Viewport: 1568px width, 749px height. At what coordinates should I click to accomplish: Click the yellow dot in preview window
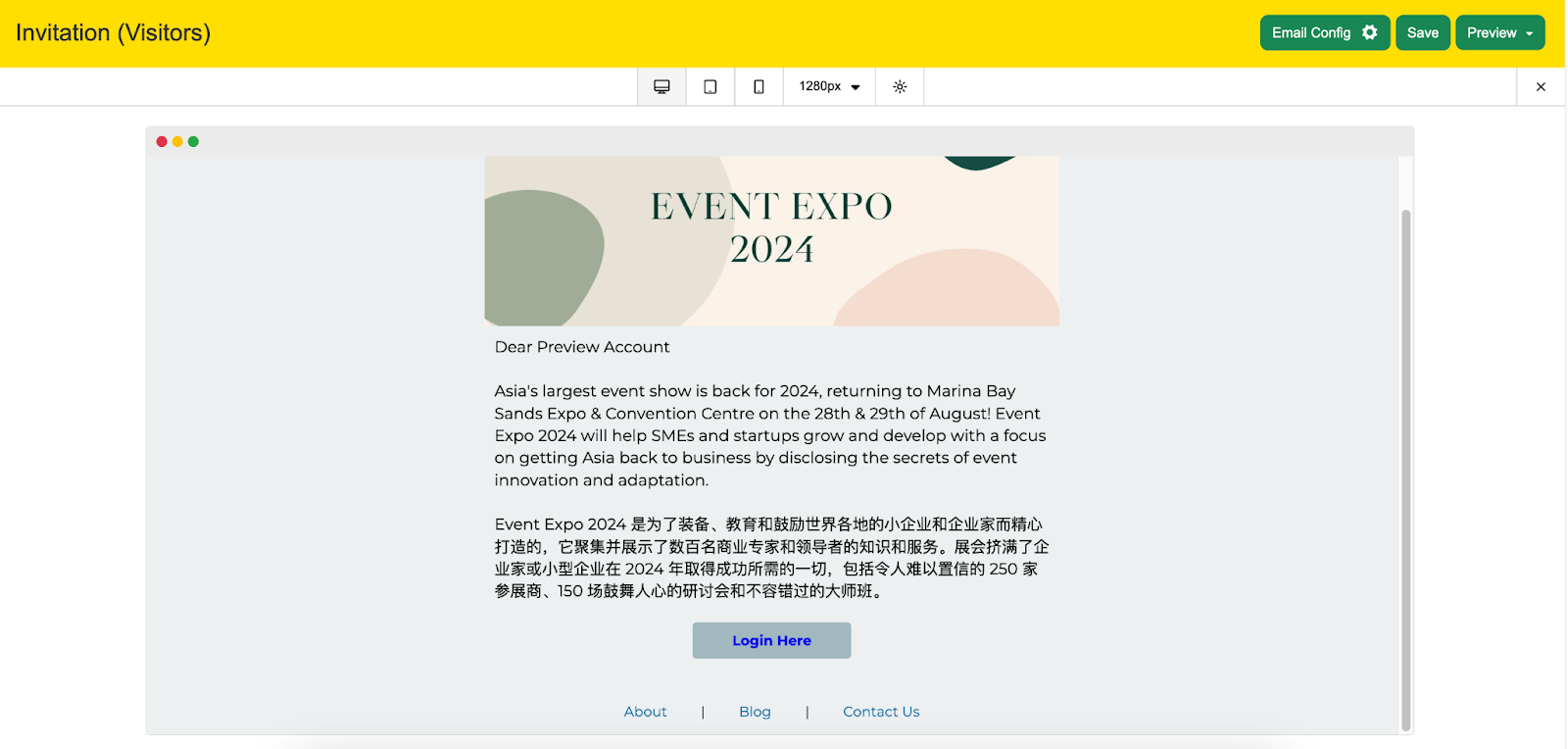pyautogui.click(x=177, y=141)
